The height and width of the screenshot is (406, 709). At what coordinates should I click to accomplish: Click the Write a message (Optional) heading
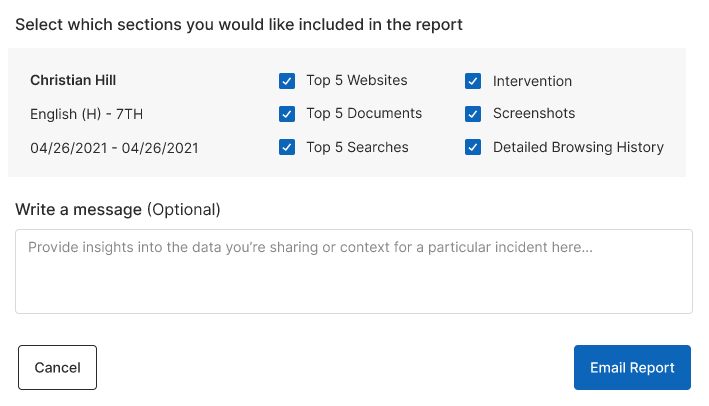118,209
